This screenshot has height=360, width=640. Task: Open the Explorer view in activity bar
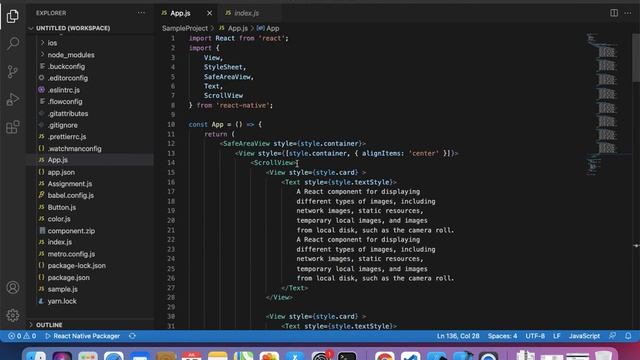pyautogui.click(x=13, y=16)
